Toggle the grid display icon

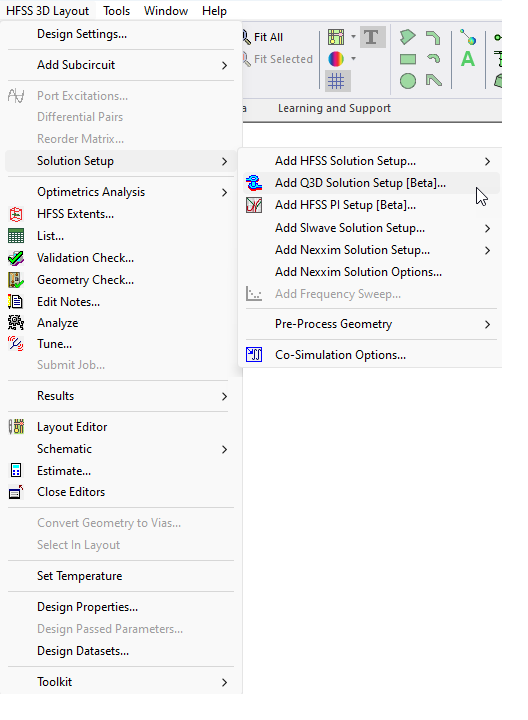(x=336, y=81)
